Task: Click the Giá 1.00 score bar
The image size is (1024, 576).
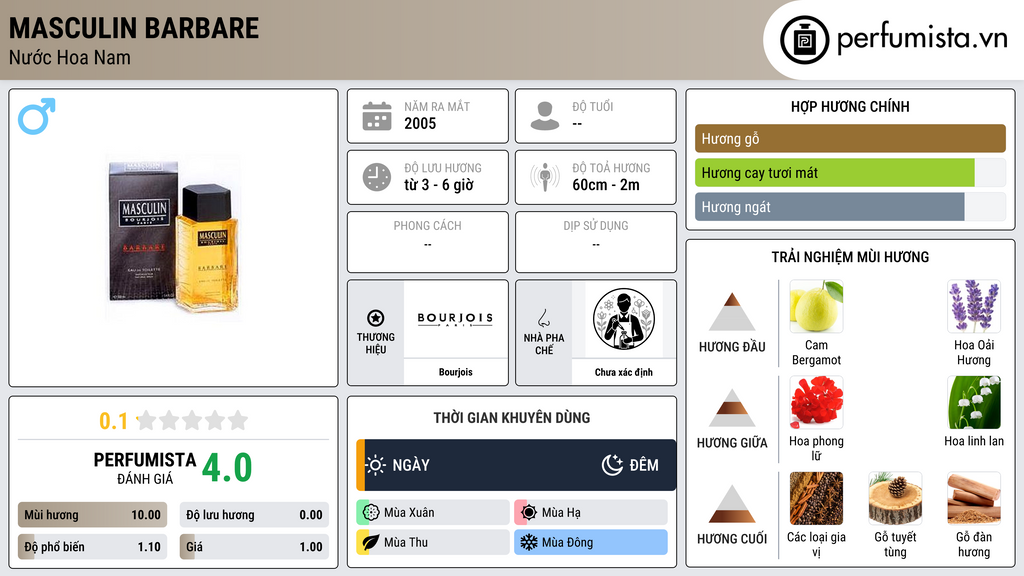Action: coord(254,547)
